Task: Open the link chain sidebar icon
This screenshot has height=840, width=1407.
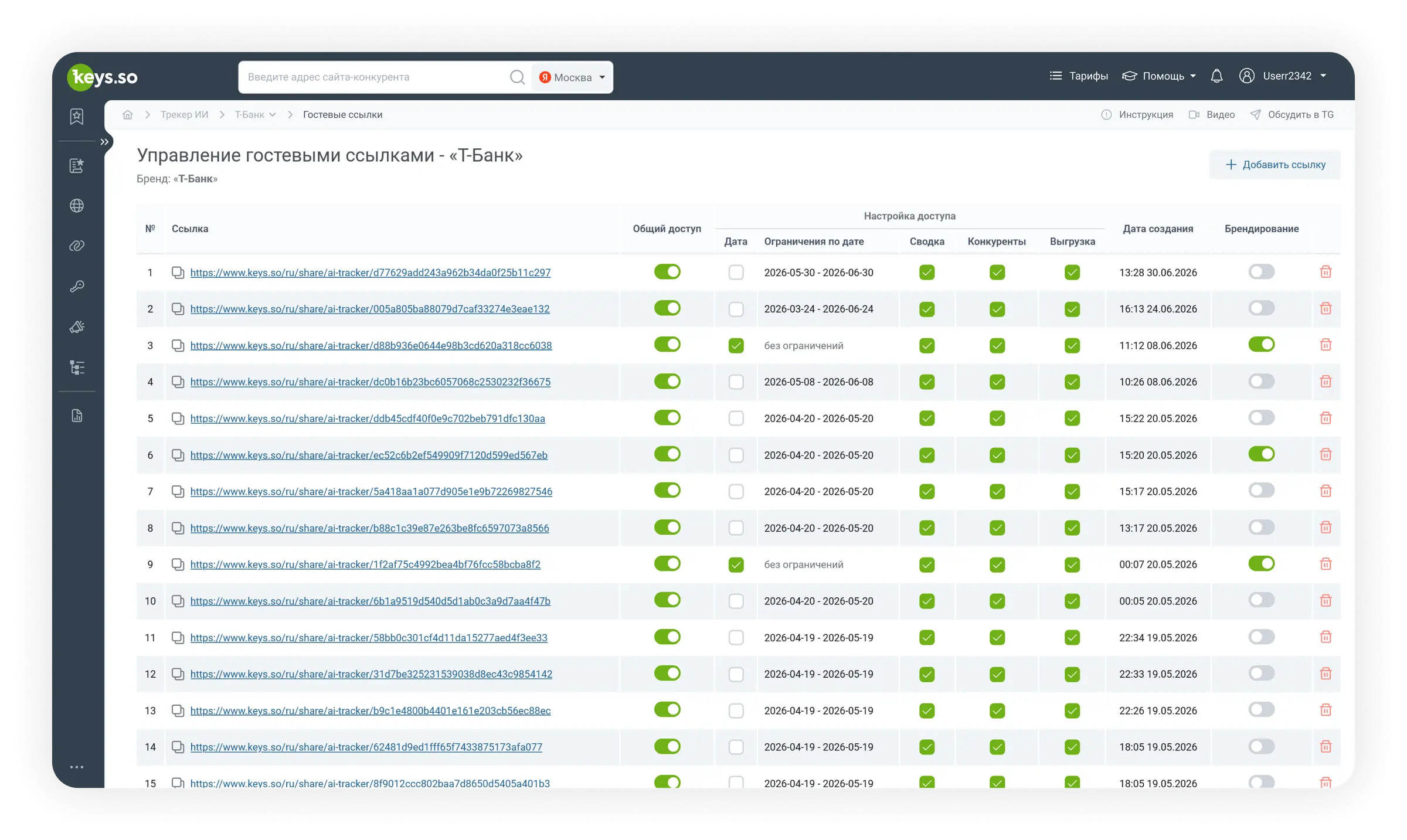Action: [x=77, y=246]
